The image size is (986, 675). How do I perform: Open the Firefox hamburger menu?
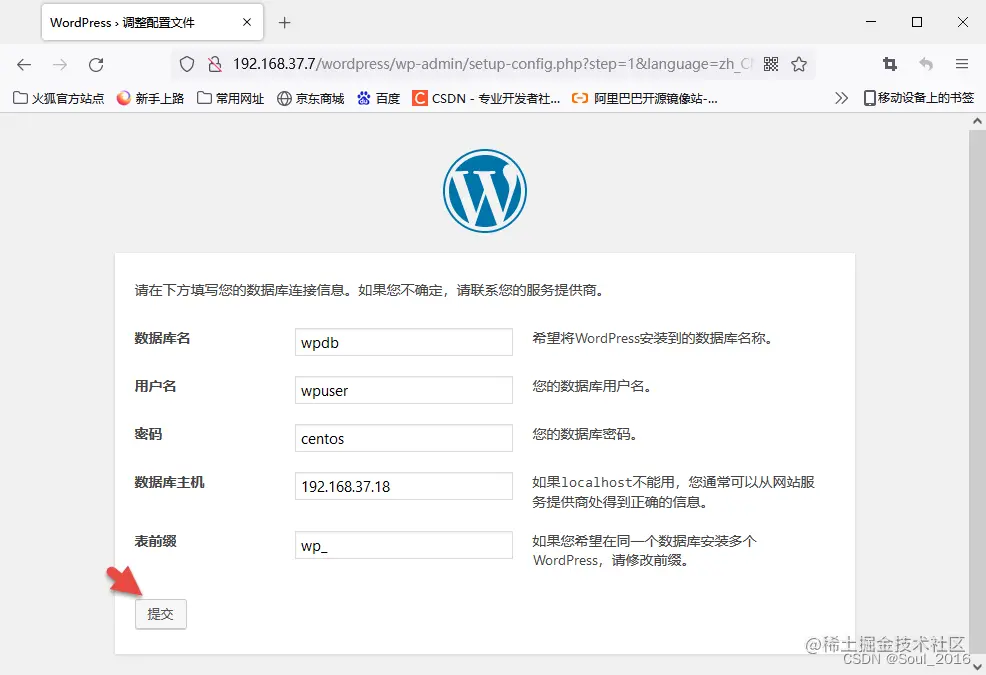[x=961, y=64]
